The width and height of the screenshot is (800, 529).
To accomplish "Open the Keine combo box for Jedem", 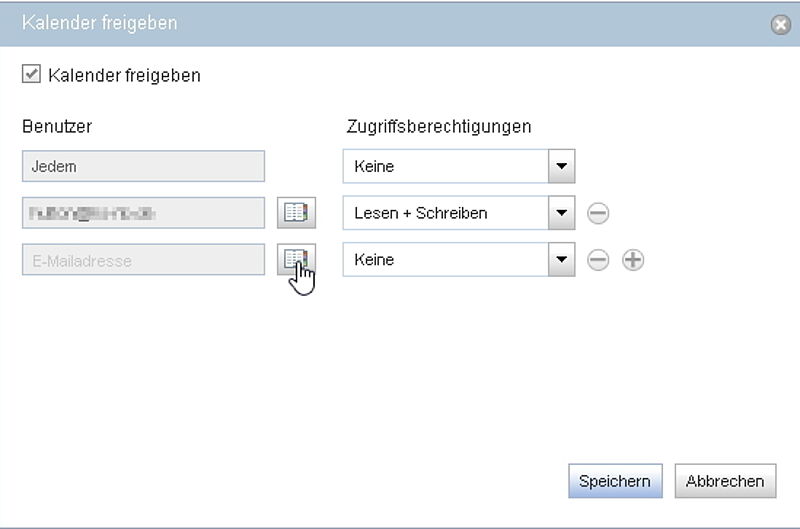I will point(459,166).
